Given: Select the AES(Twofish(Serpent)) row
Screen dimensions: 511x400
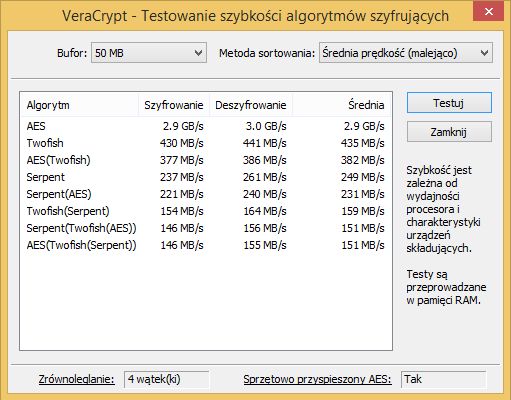Looking at the screenshot, I should pos(206,245).
